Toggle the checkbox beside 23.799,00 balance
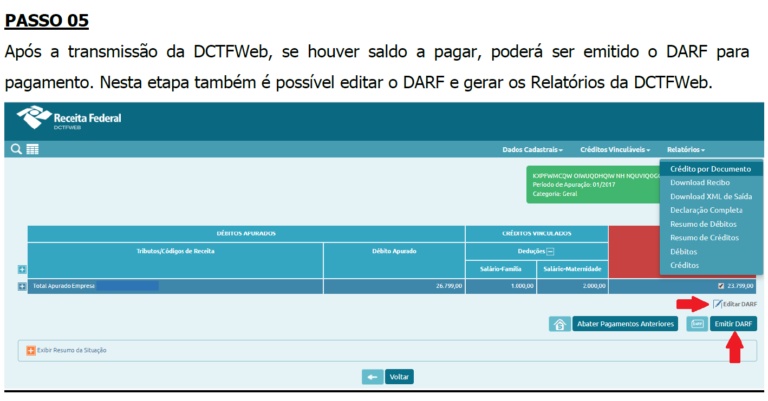This screenshot has height=401, width=768. pyautogui.click(x=720, y=286)
